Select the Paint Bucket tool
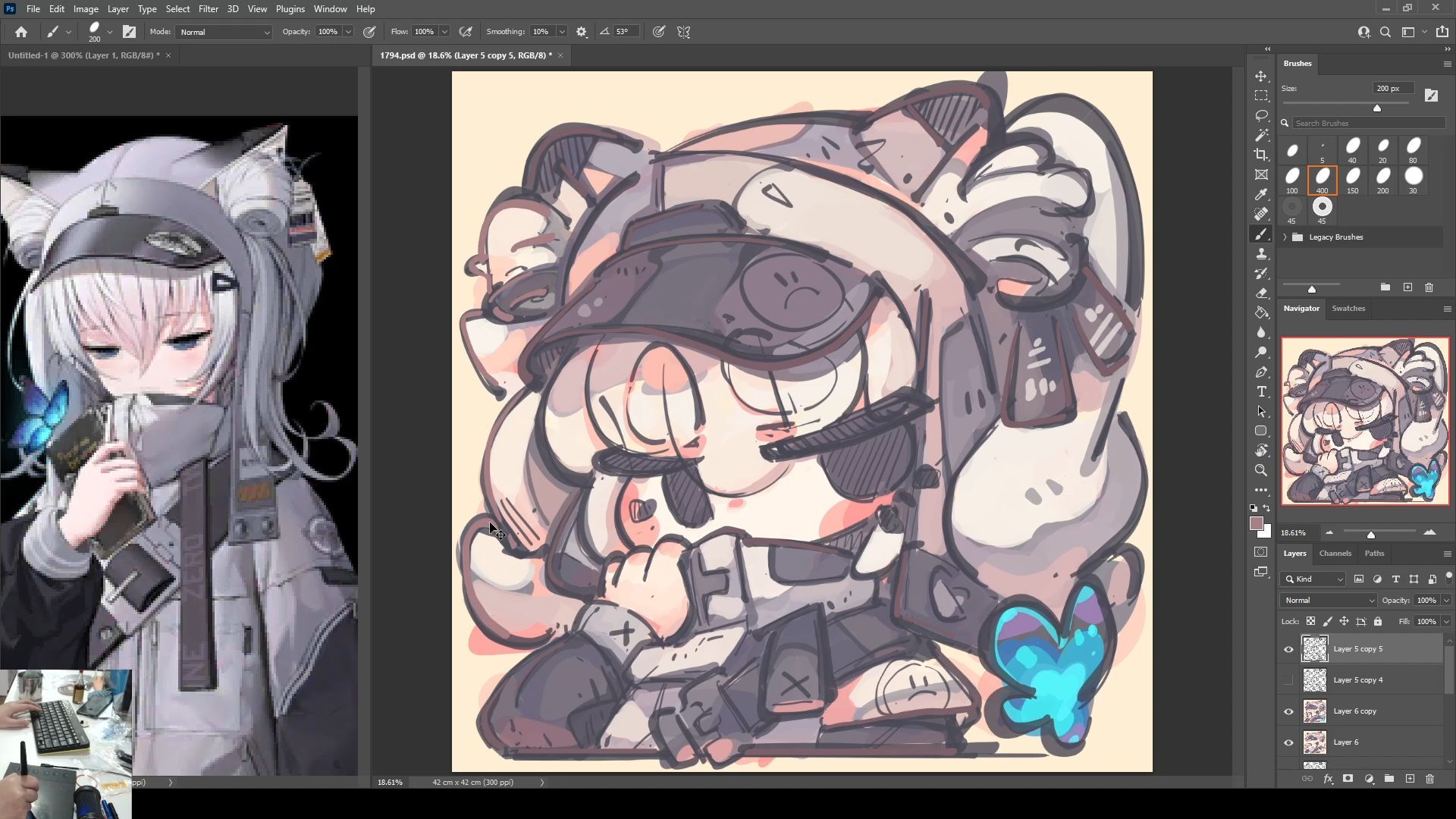The height and width of the screenshot is (819, 1456). [1261, 313]
